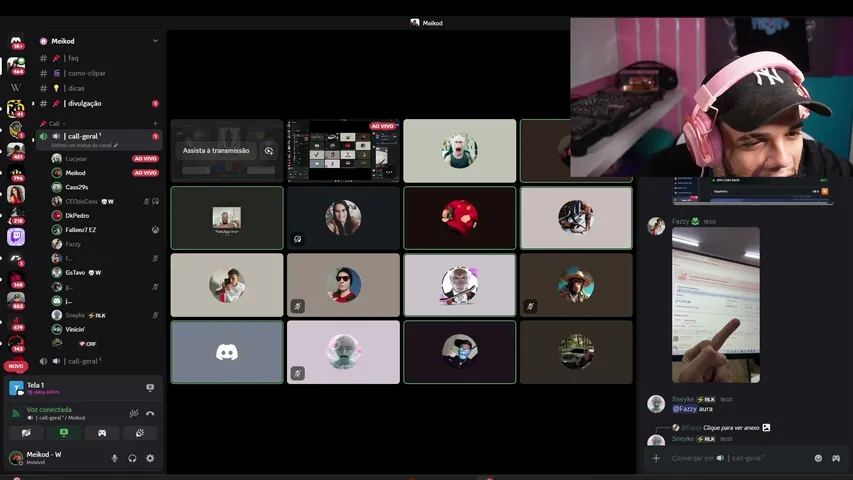
Task: Select tile with cowboy hat avatar
Action: point(576,285)
